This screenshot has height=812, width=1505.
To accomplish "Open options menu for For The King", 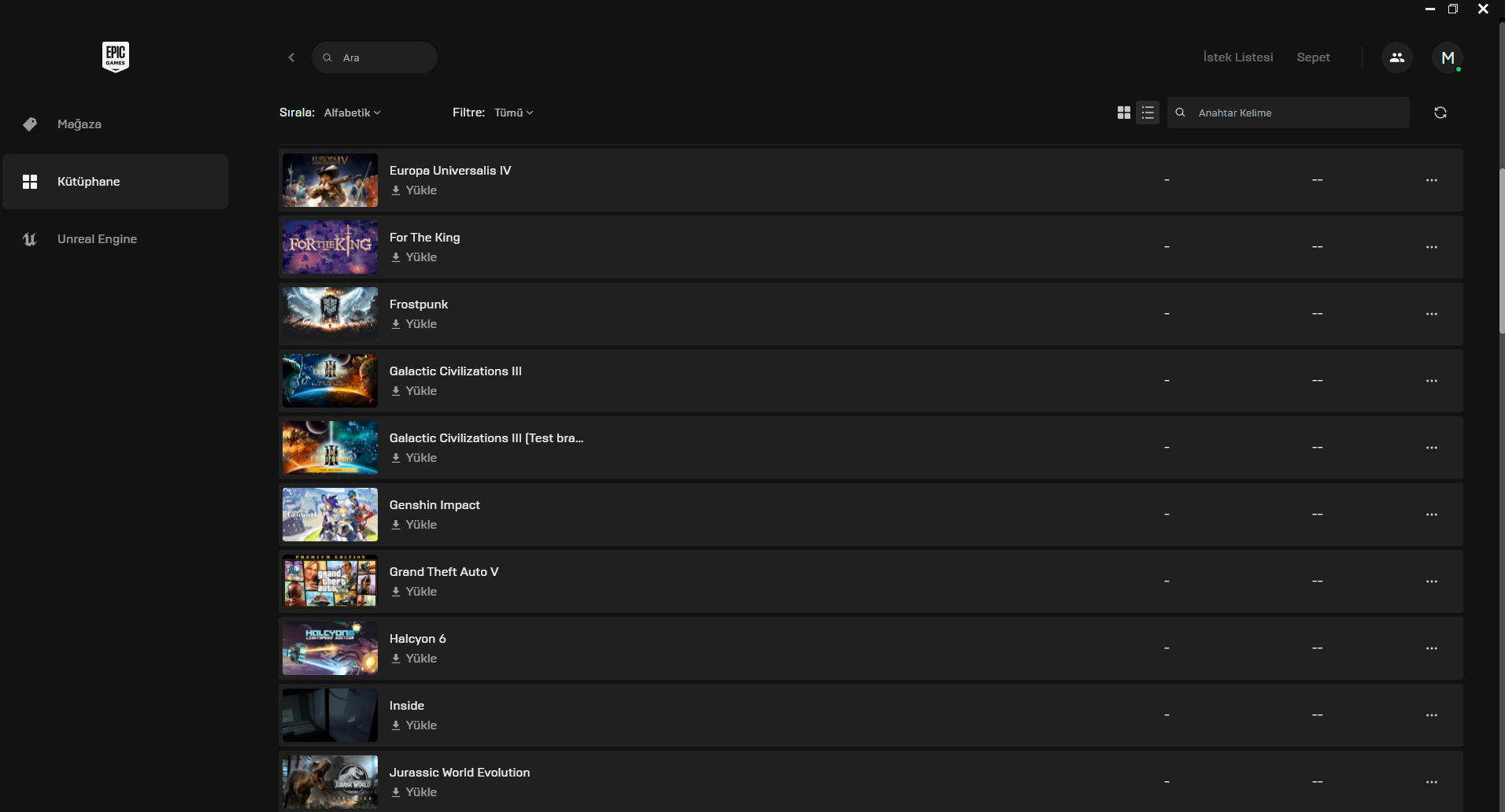I will pos(1432,247).
